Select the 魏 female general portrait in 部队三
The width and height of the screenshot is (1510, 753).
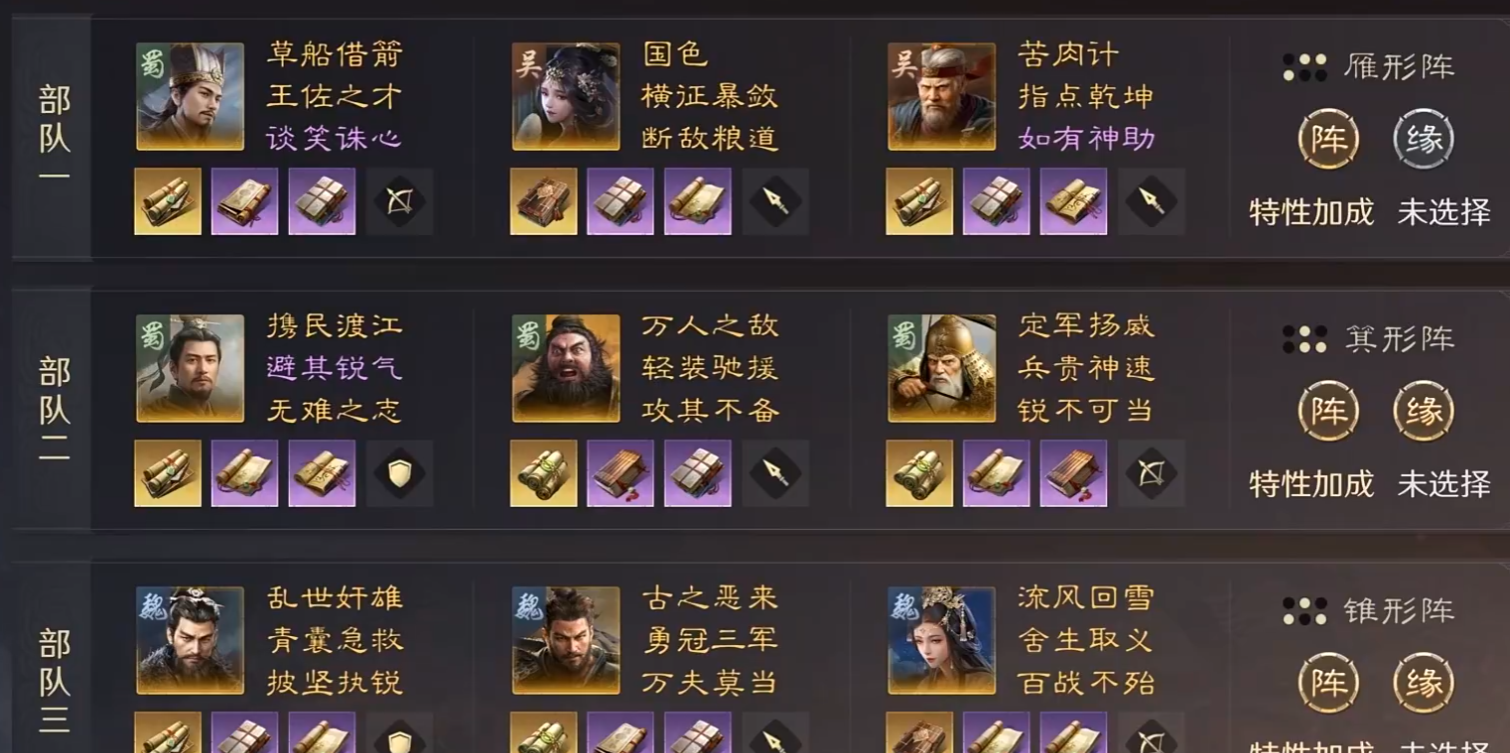click(942, 640)
